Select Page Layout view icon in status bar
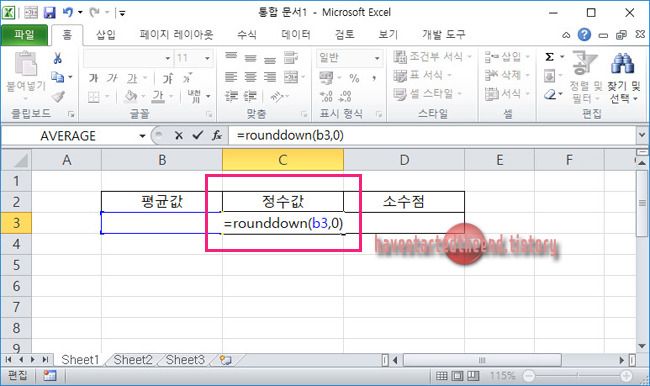This screenshot has width=650, height=386. click(457, 376)
